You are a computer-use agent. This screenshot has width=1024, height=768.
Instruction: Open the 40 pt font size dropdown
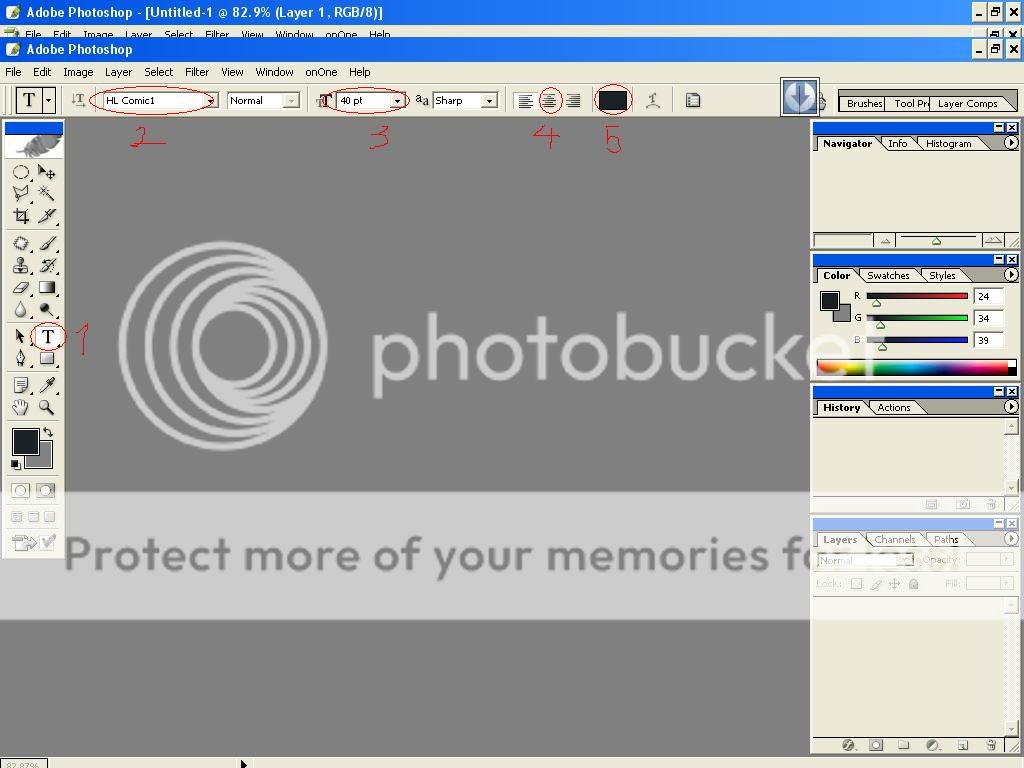[396, 101]
